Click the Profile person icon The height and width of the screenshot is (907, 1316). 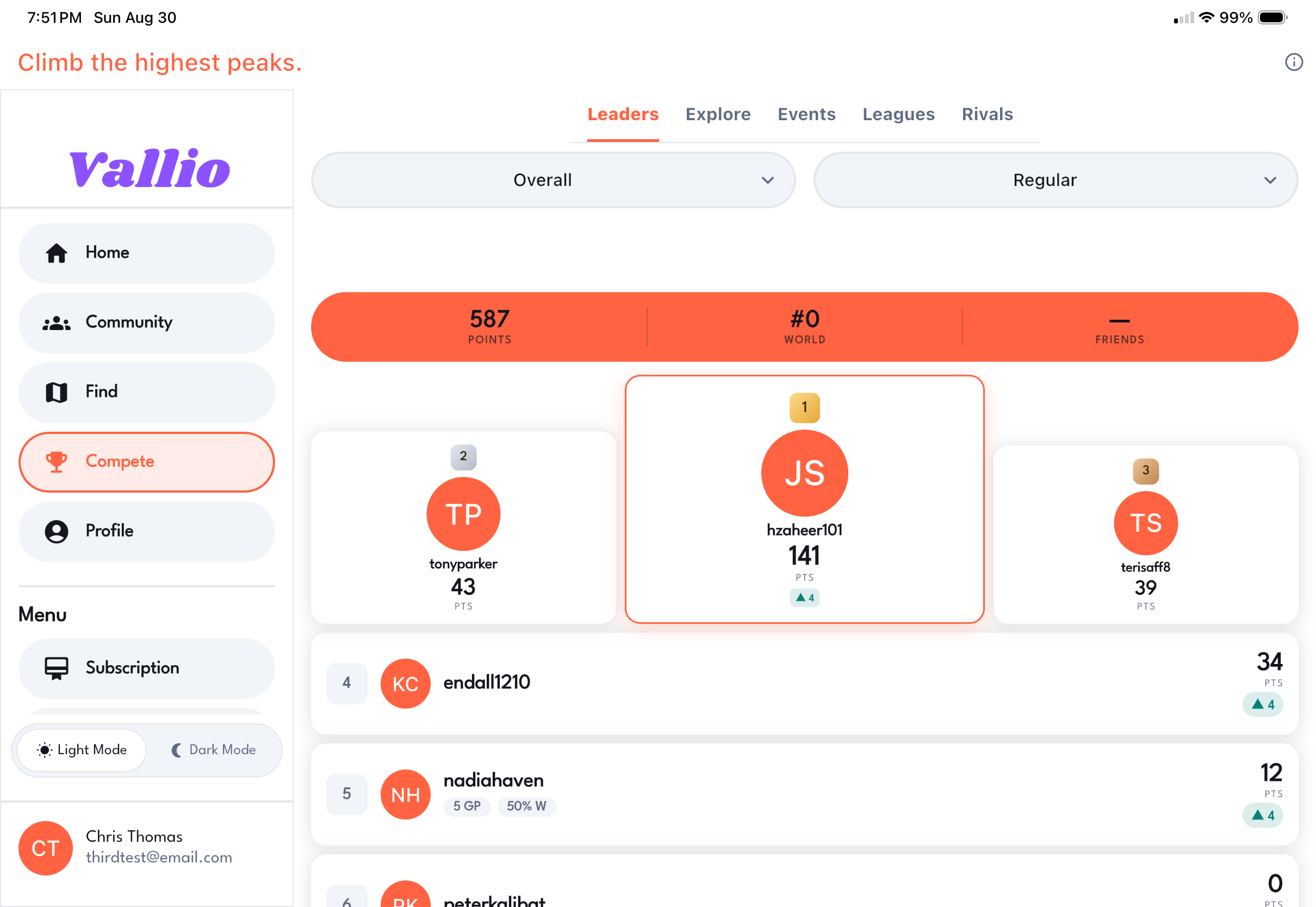56,531
